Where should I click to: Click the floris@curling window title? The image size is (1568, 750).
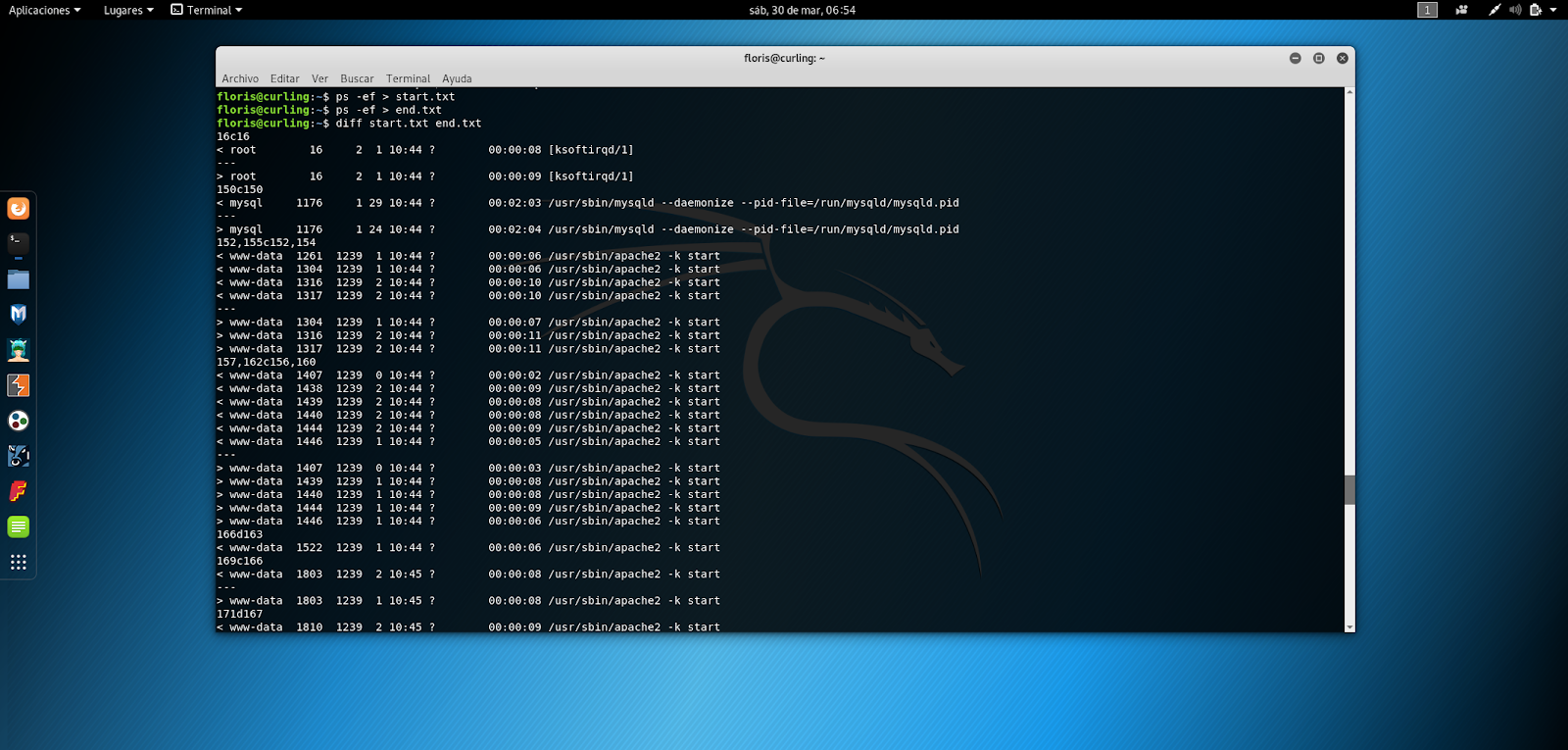(x=784, y=59)
